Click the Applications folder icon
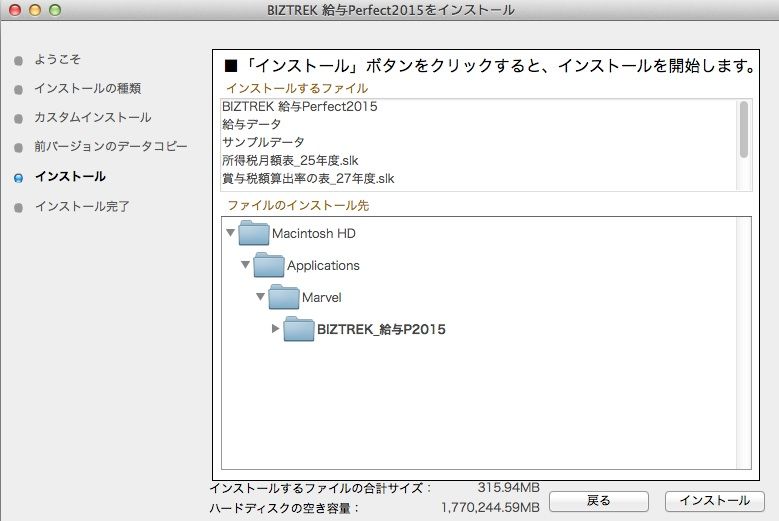Image resolution: width=779 pixels, height=521 pixels. pos(269,265)
